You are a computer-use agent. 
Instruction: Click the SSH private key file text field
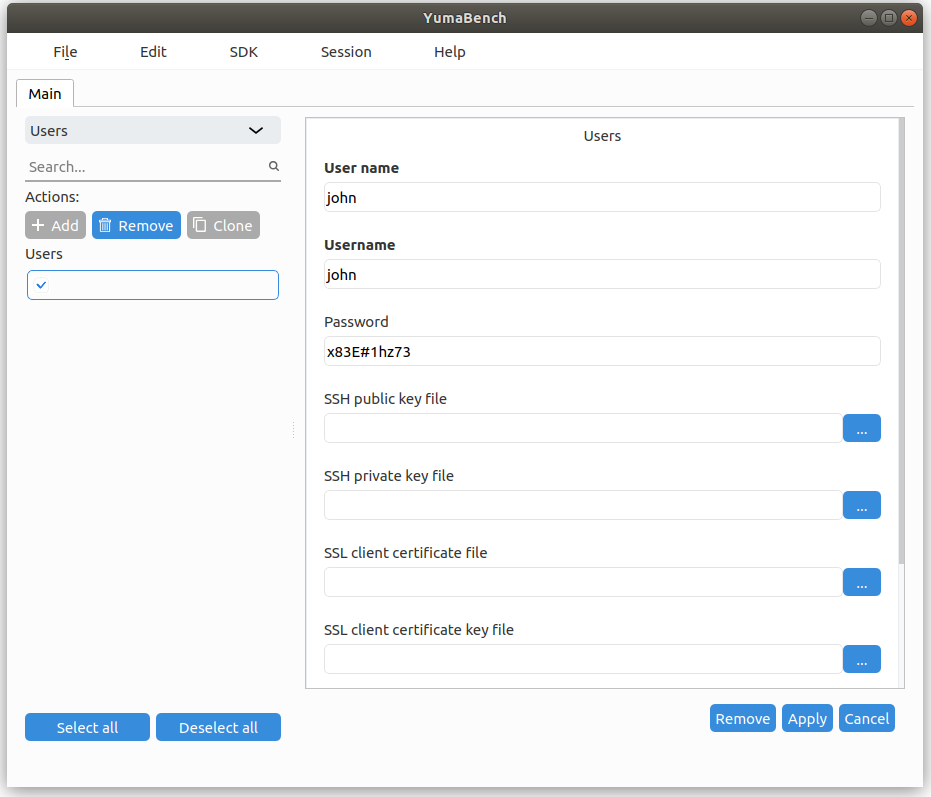tap(583, 505)
